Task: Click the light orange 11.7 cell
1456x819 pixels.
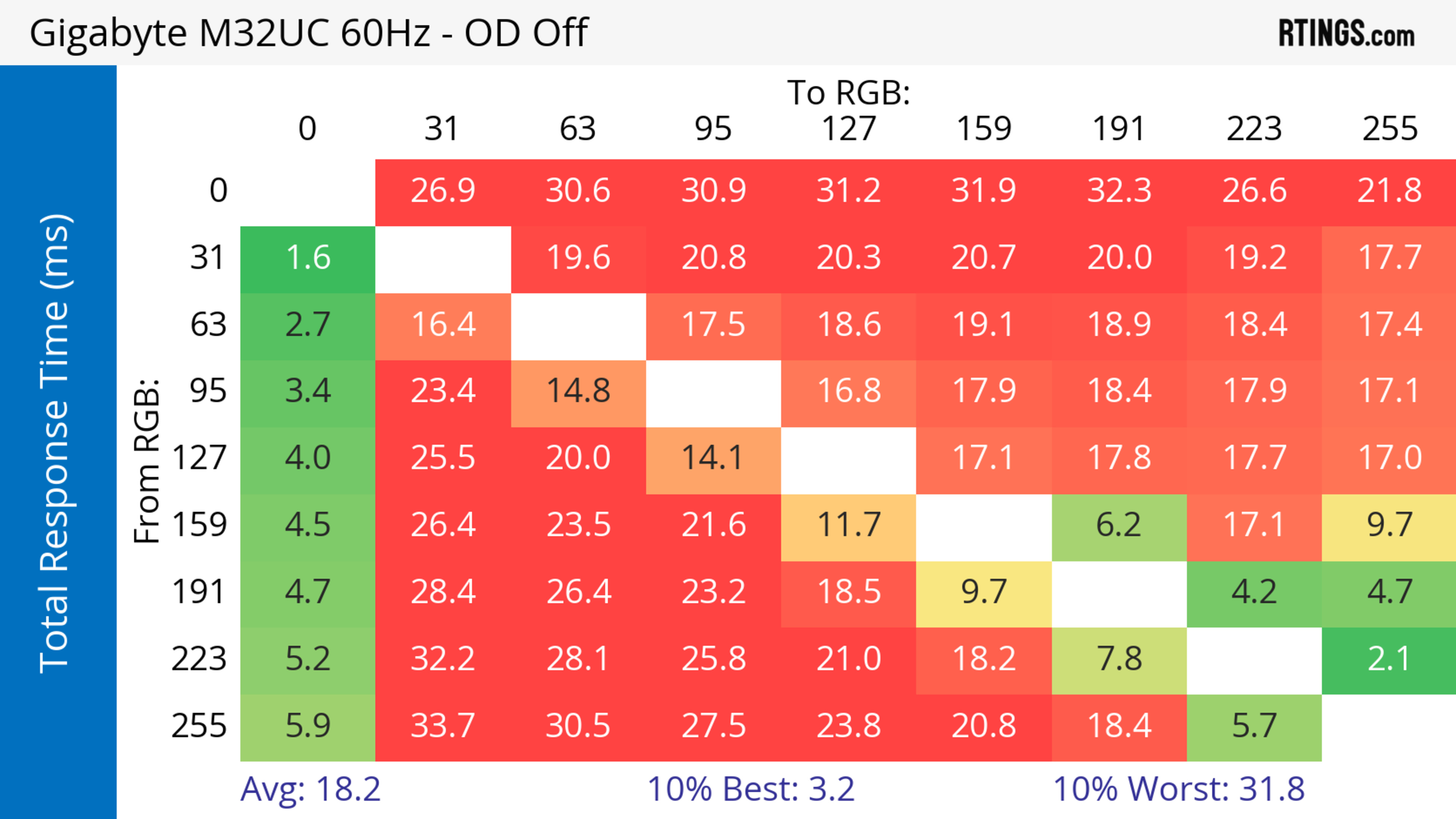Action: [x=848, y=525]
